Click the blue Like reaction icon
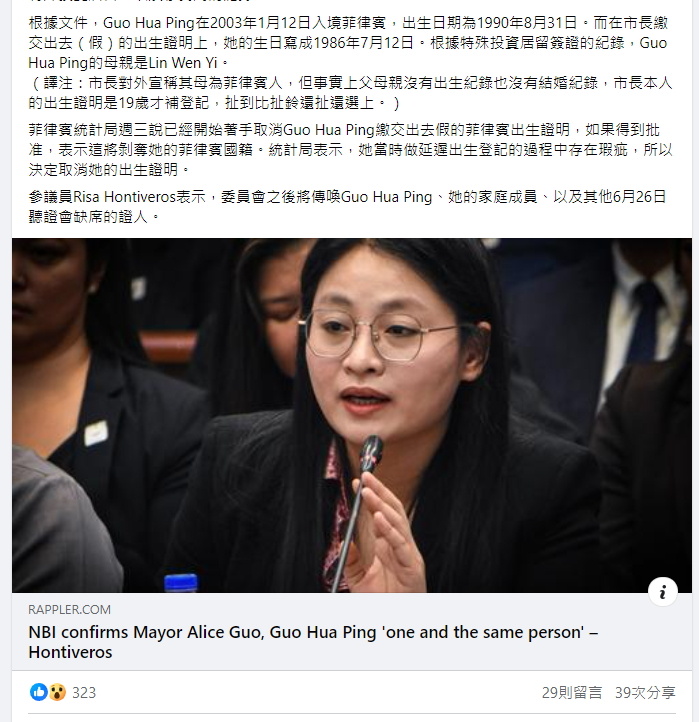699x722 pixels. [x=39, y=692]
